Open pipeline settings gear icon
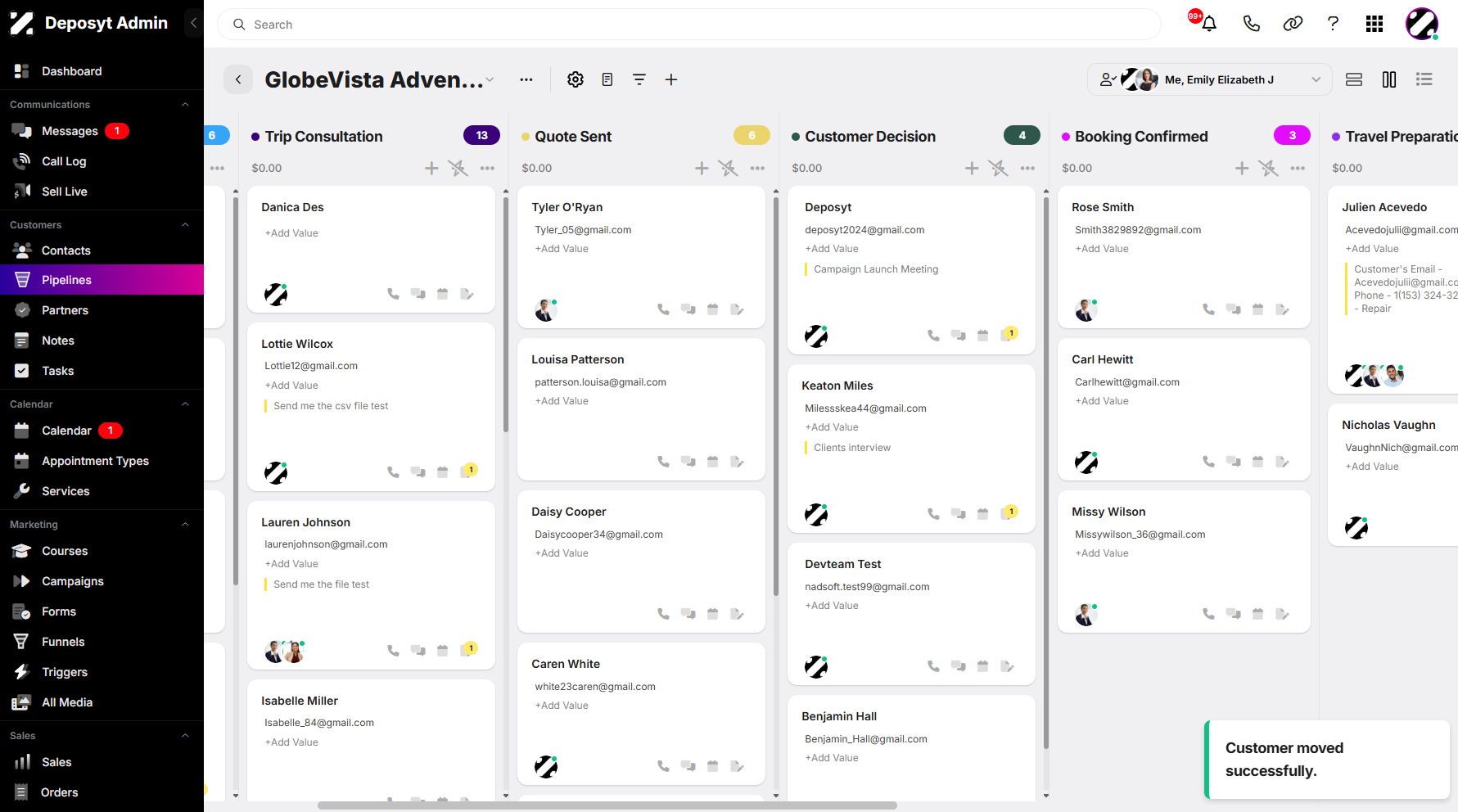Image resolution: width=1458 pixels, height=812 pixels. point(576,79)
